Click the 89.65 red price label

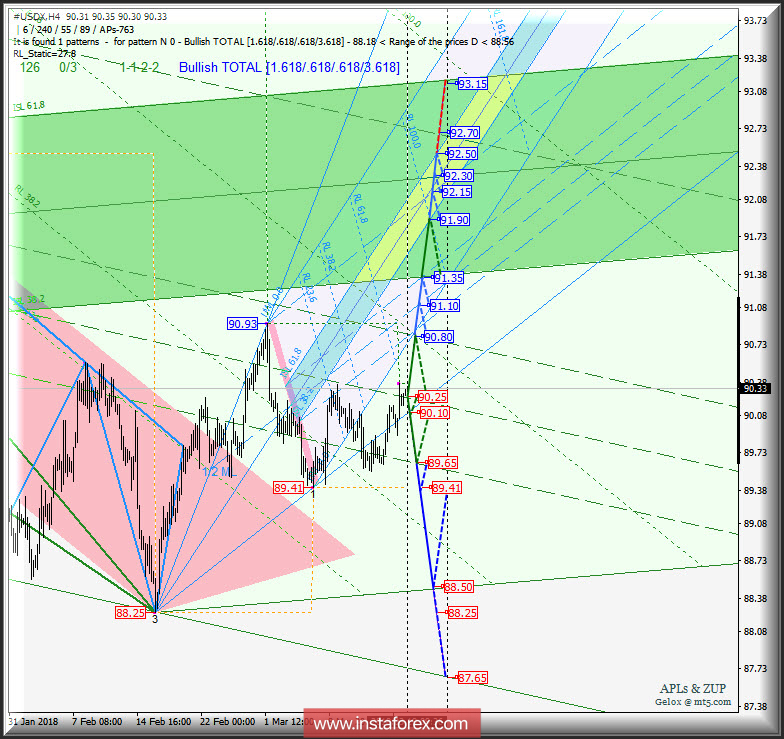click(x=442, y=463)
